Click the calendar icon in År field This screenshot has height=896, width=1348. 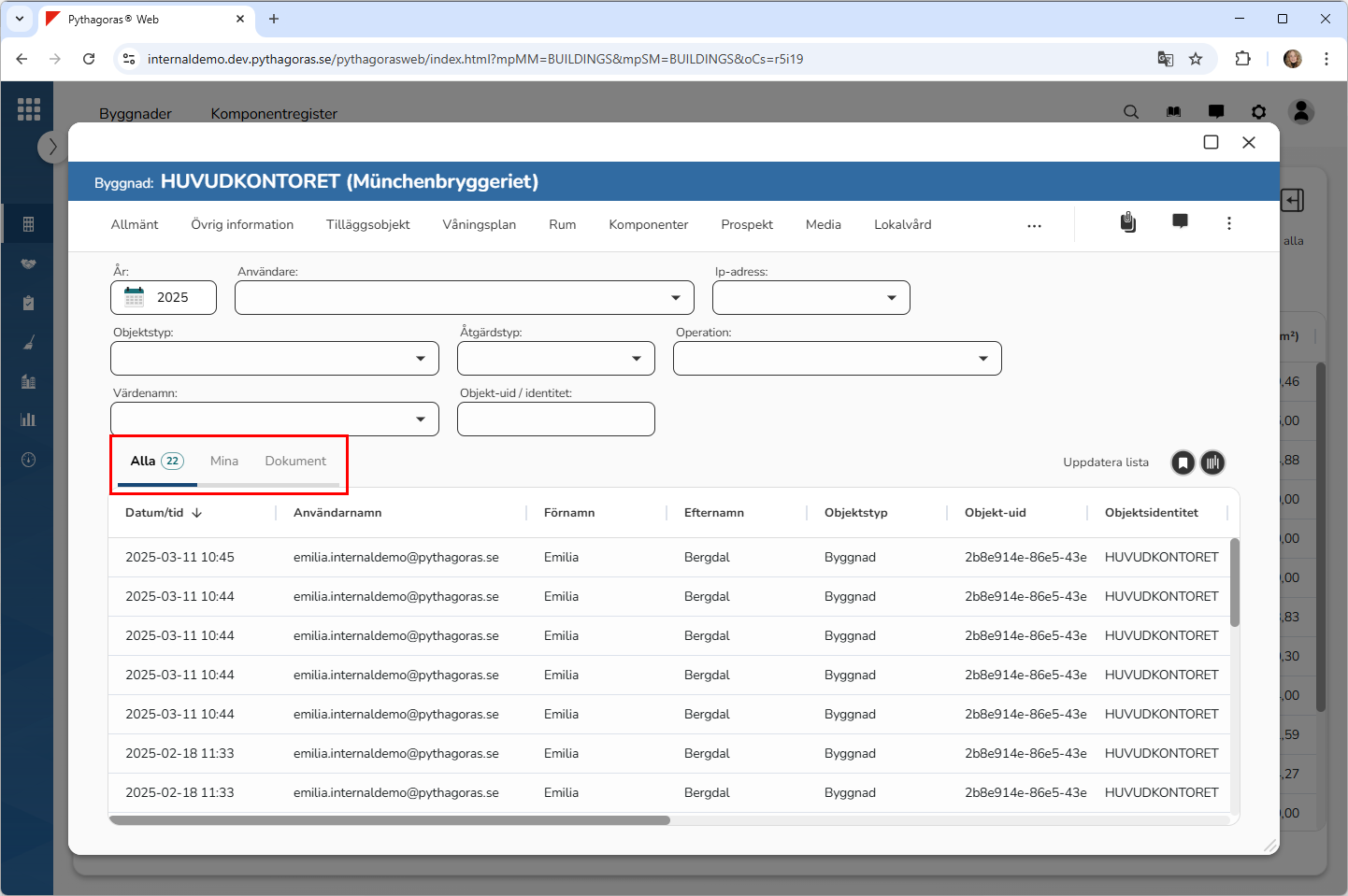coord(135,297)
